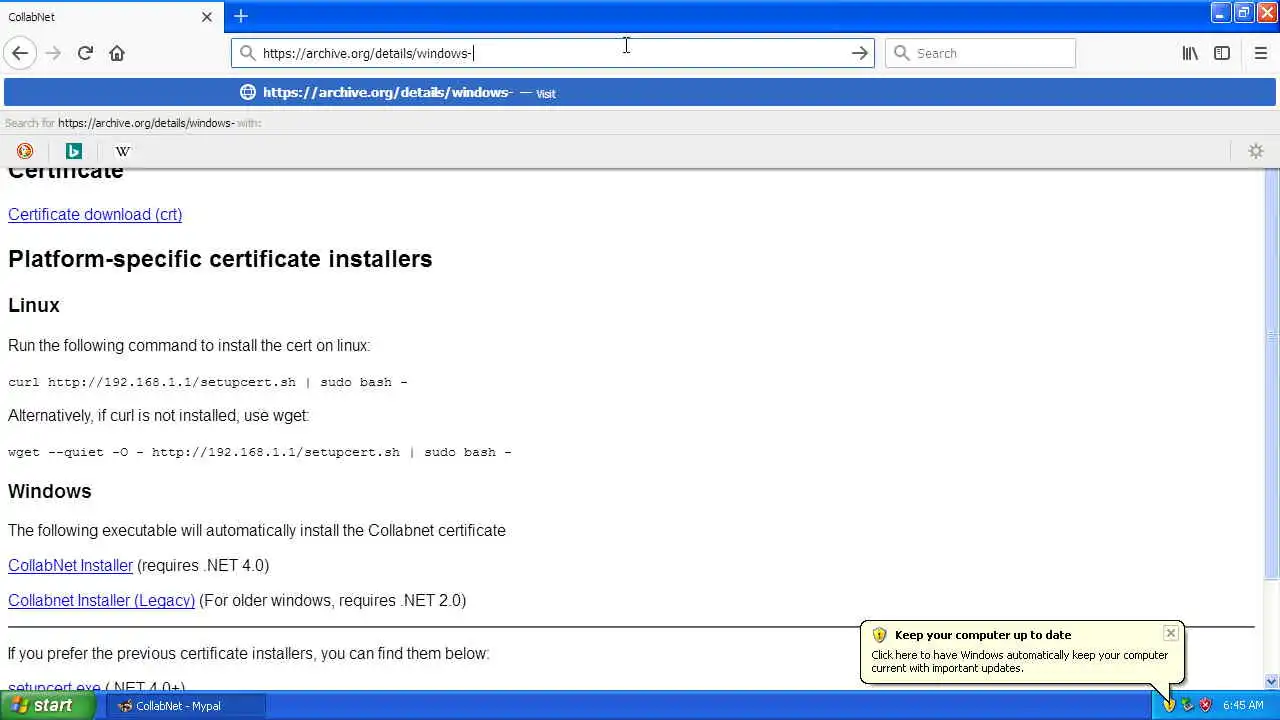This screenshot has height=720, width=1280.
Task: Open Certificate download (crt) link
Action: click(95, 214)
